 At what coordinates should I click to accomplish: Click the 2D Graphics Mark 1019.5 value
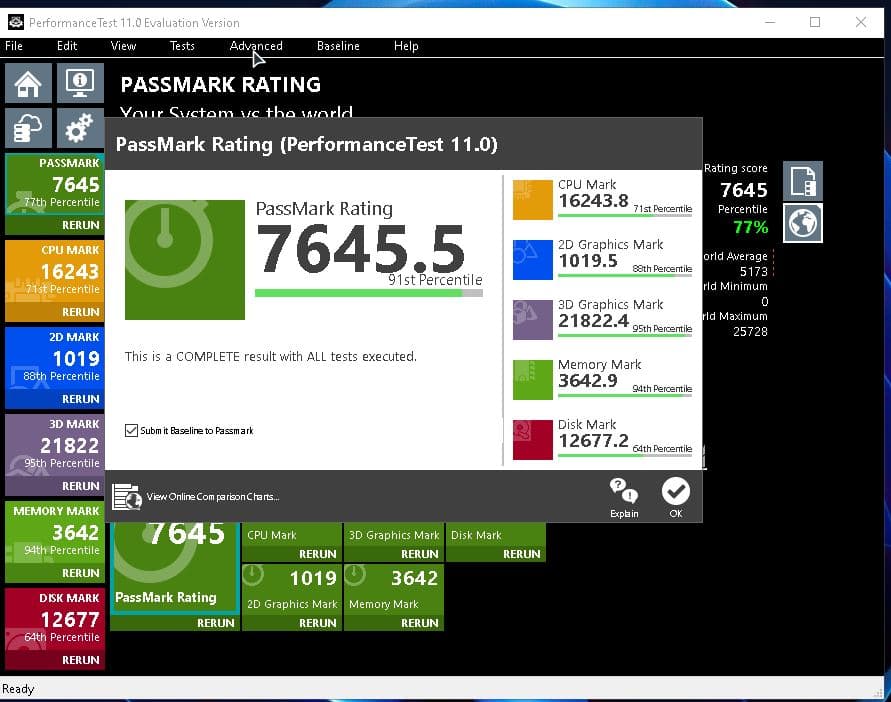click(x=588, y=261)
